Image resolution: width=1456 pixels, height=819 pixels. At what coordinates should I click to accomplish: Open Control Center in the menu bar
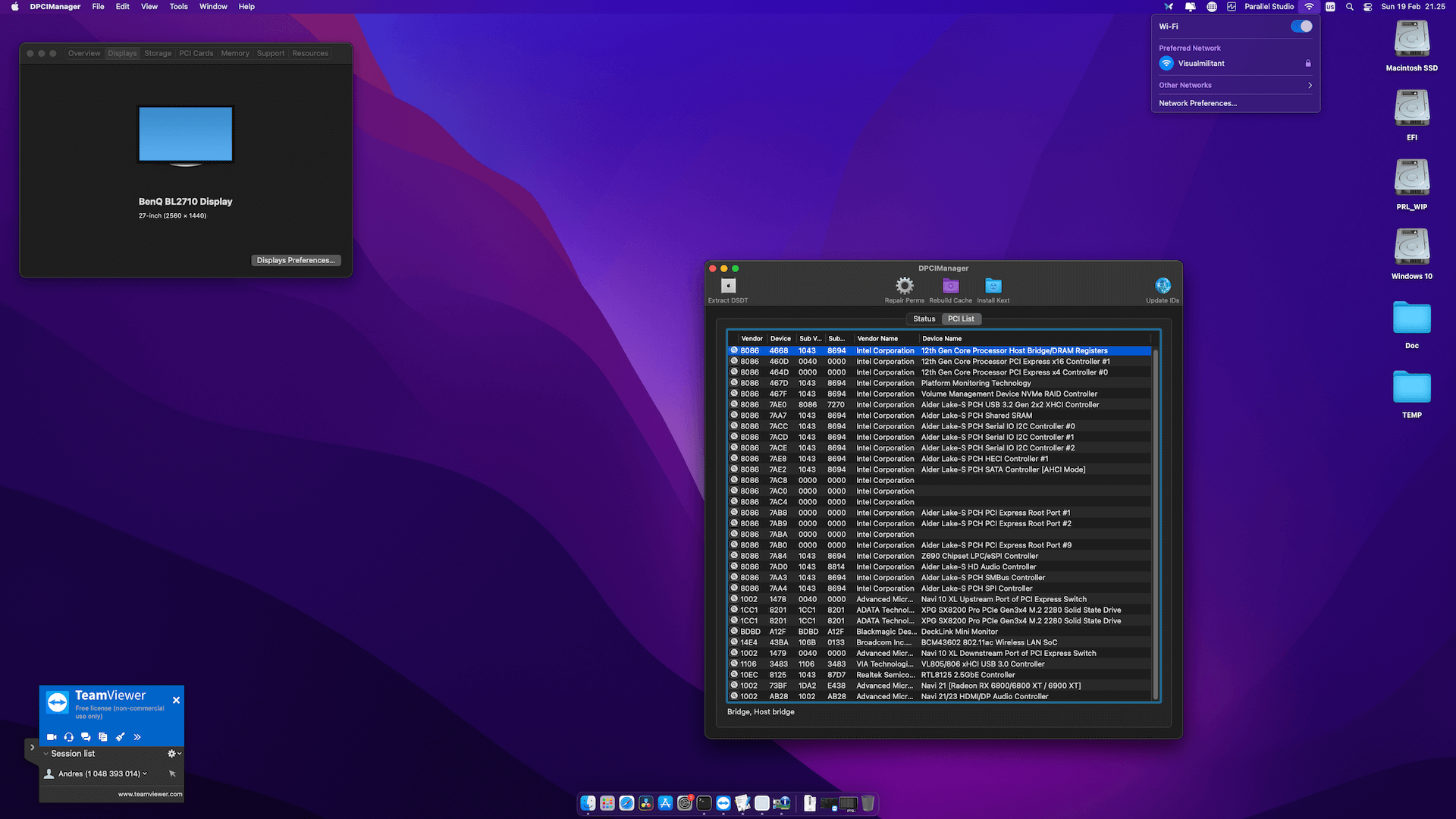pyautogui.click(x=1367, y=7)
